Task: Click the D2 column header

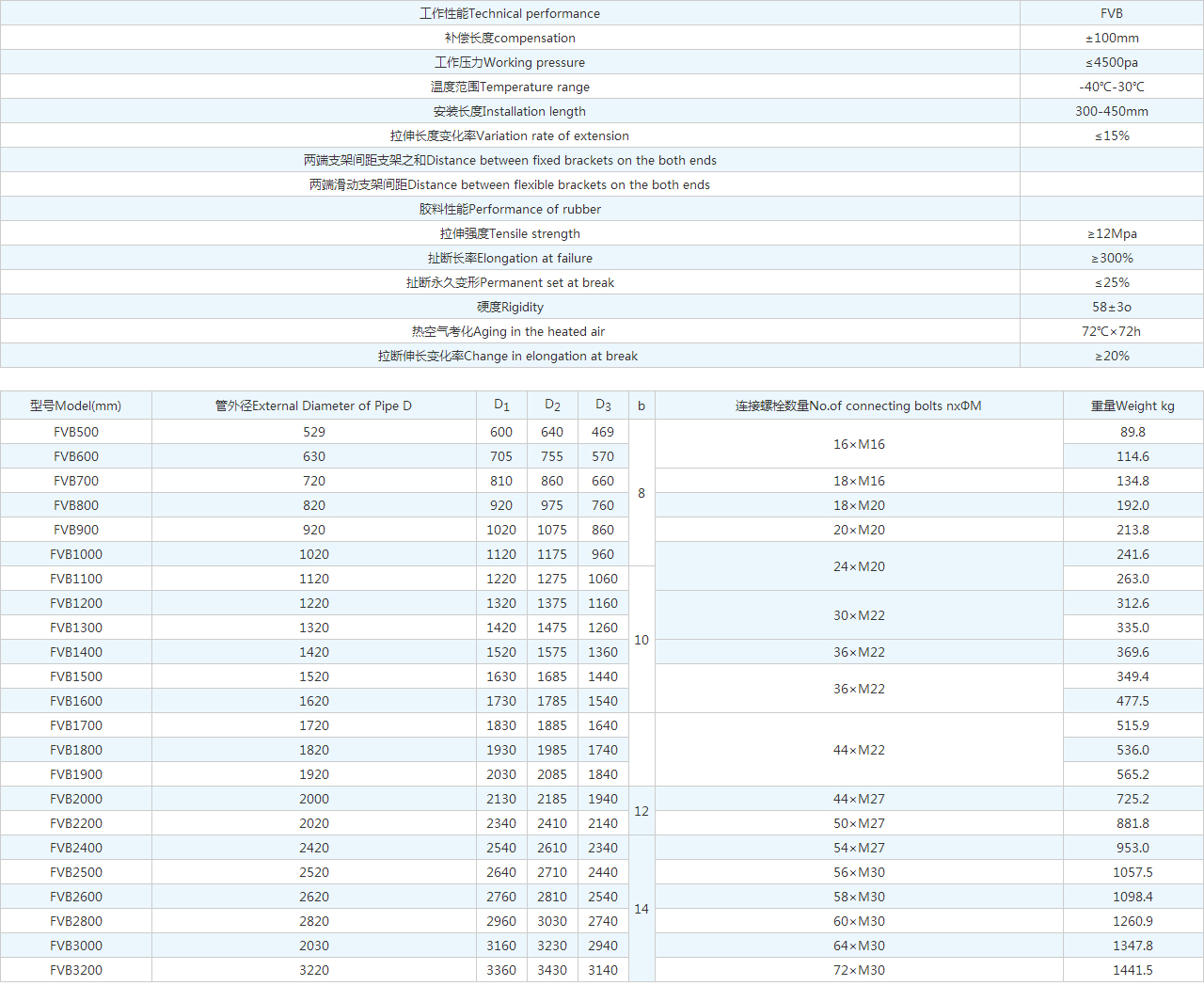Action: [x=552, y=406]
